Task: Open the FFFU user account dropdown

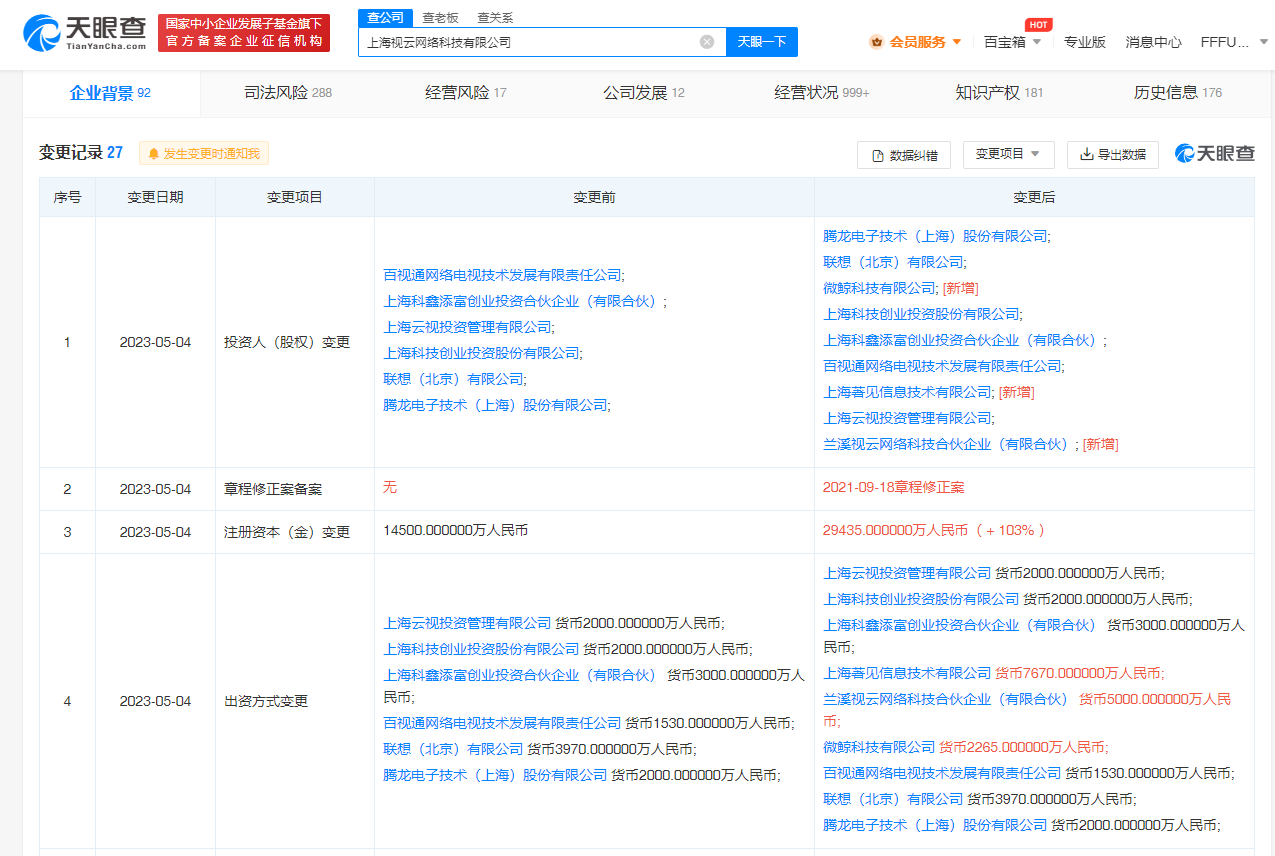Action: [1234, 42]
